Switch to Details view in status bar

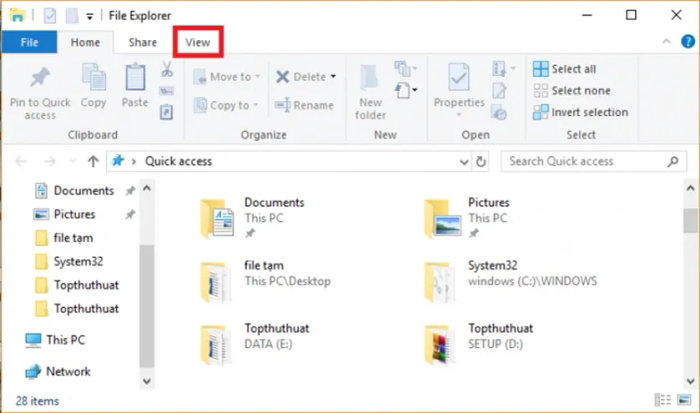click(x=662, y=400)
